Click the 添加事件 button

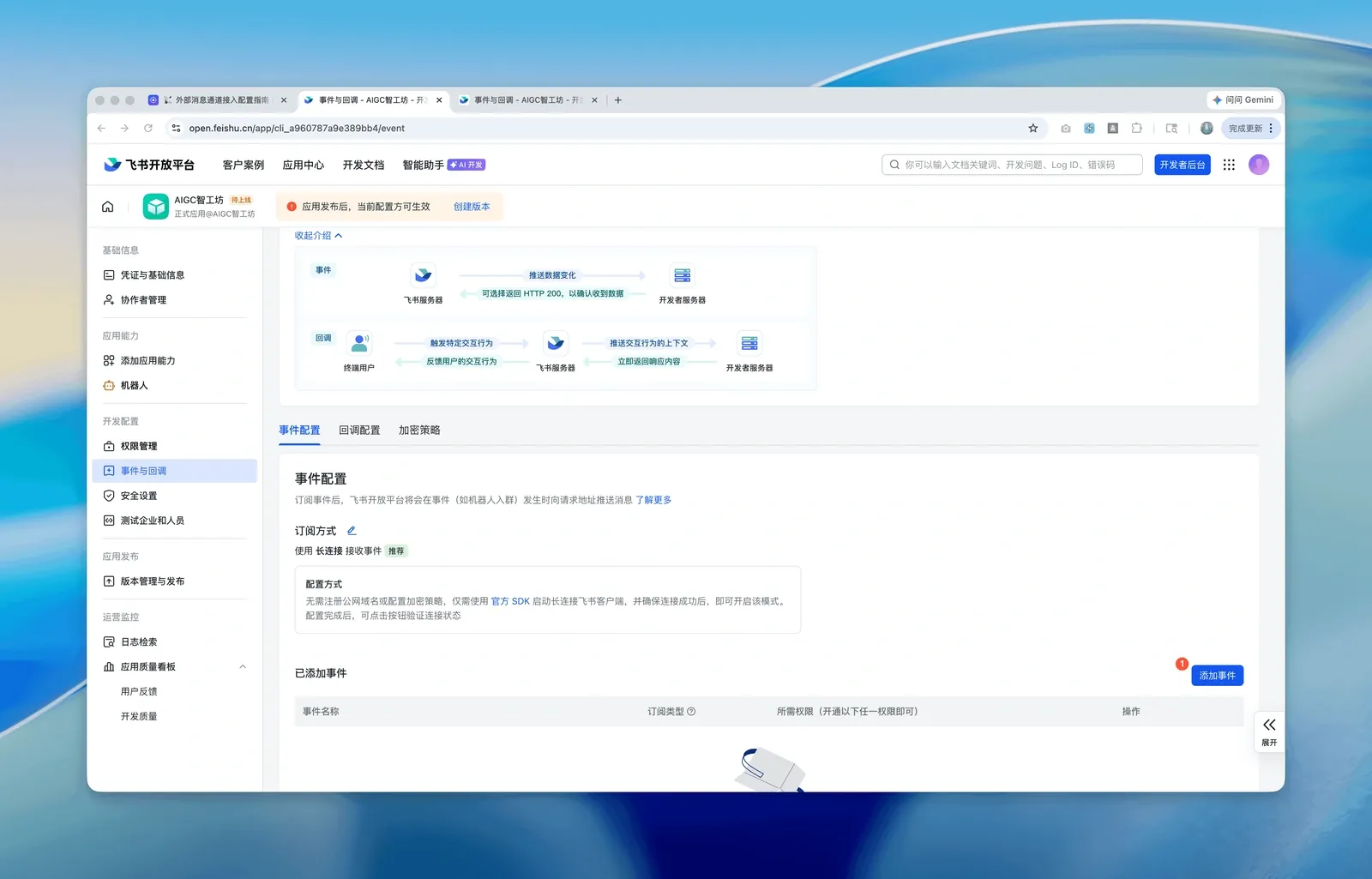[1218, 676]
